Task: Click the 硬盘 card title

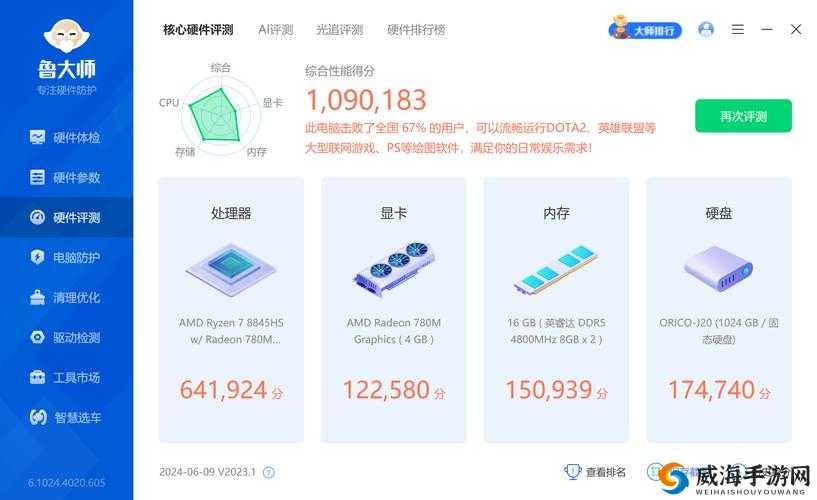Action: point(719,213)
